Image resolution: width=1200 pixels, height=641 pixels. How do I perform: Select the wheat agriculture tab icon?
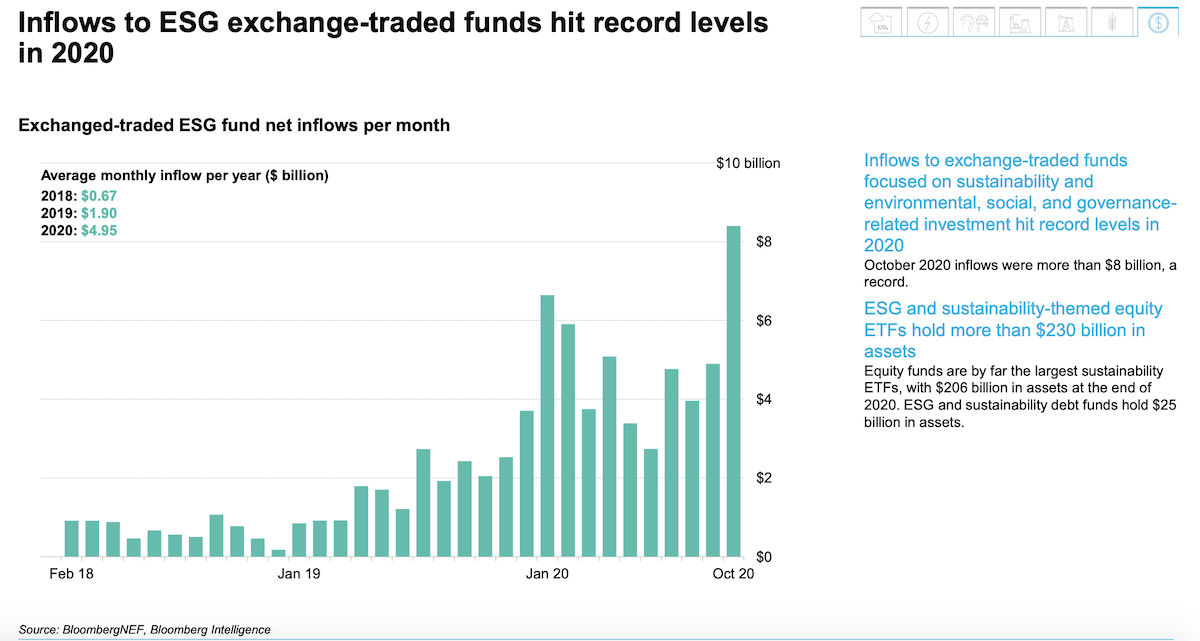coord(1112,22)
